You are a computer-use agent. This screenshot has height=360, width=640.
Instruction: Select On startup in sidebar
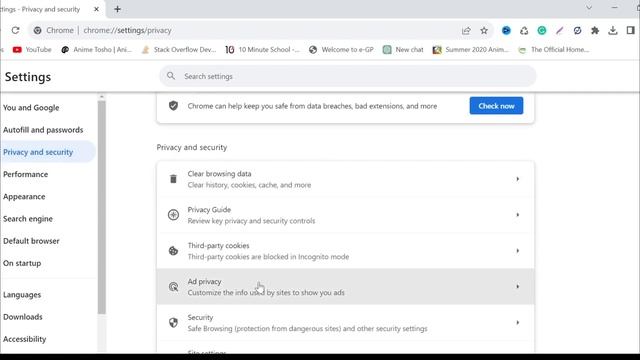coord(22,263)
